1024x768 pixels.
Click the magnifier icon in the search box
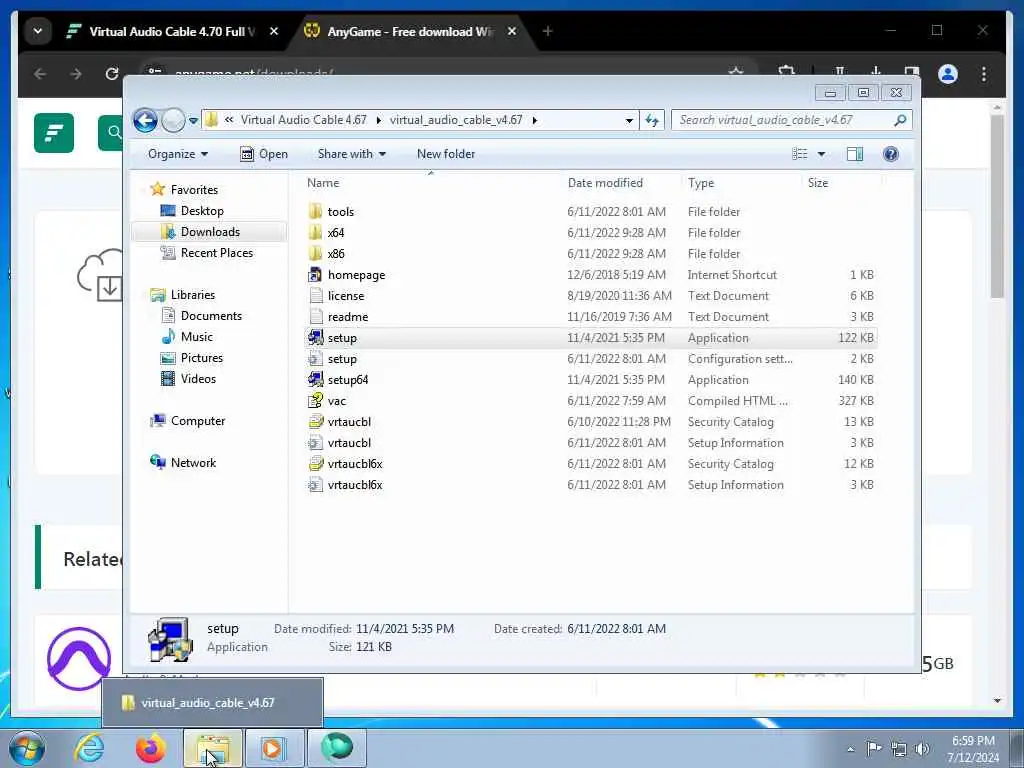tap(901, 120)
